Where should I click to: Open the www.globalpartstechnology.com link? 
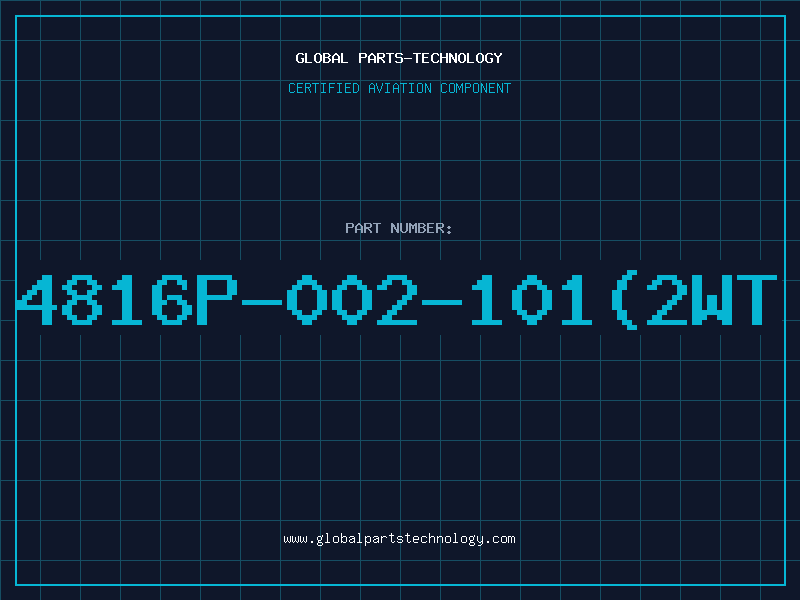pos(399,539)
